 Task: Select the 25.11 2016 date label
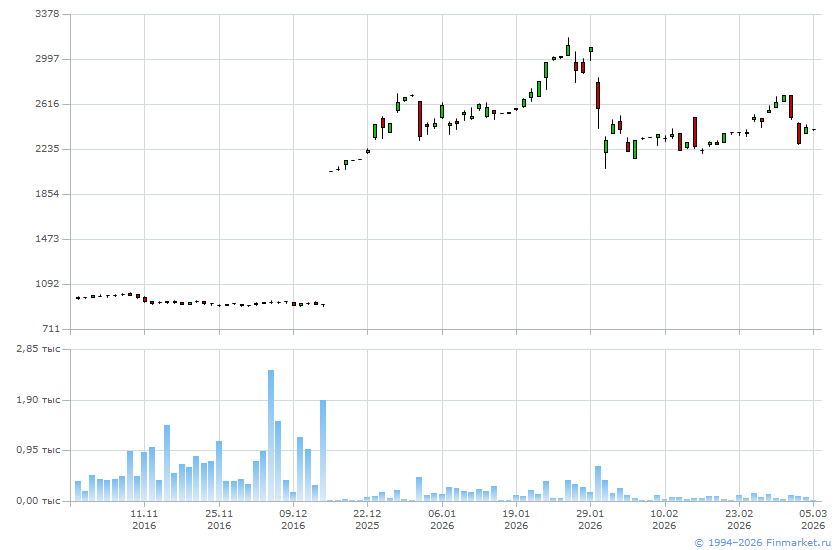tap(219, 519)
